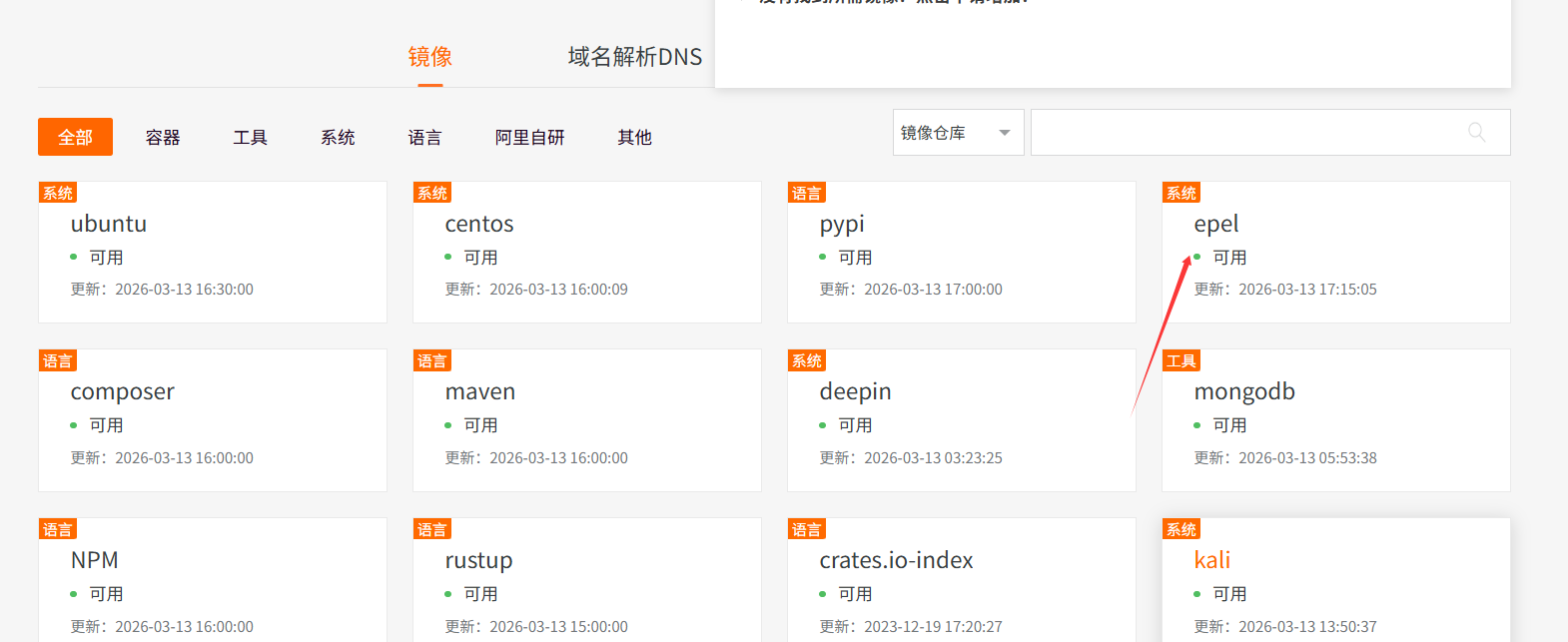This screenshot has height=642, width=1568.
Task: Click the 系统 tag on epel card
Action: click(1181, 193)
